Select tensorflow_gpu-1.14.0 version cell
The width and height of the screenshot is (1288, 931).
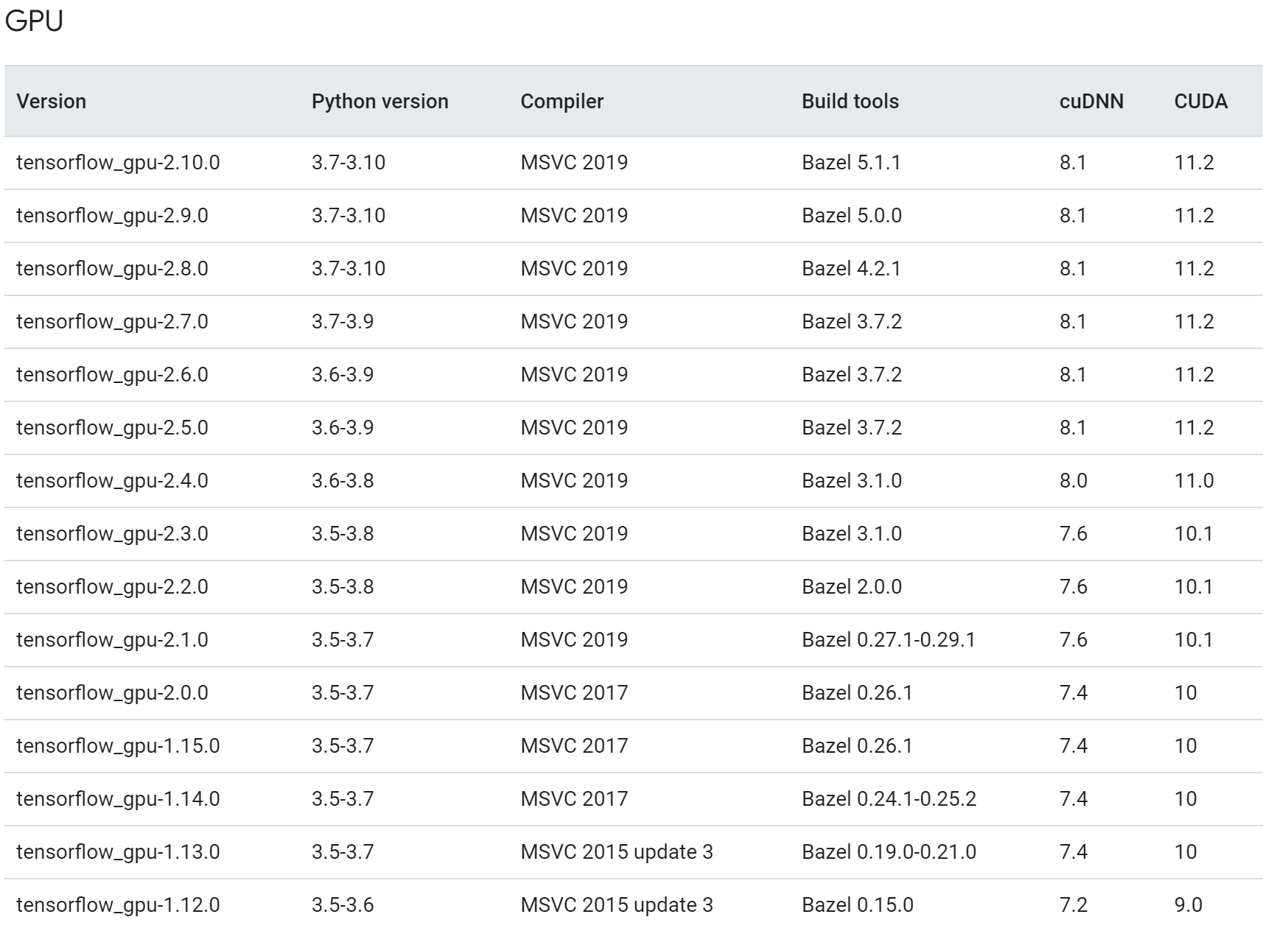coord(118,799)
